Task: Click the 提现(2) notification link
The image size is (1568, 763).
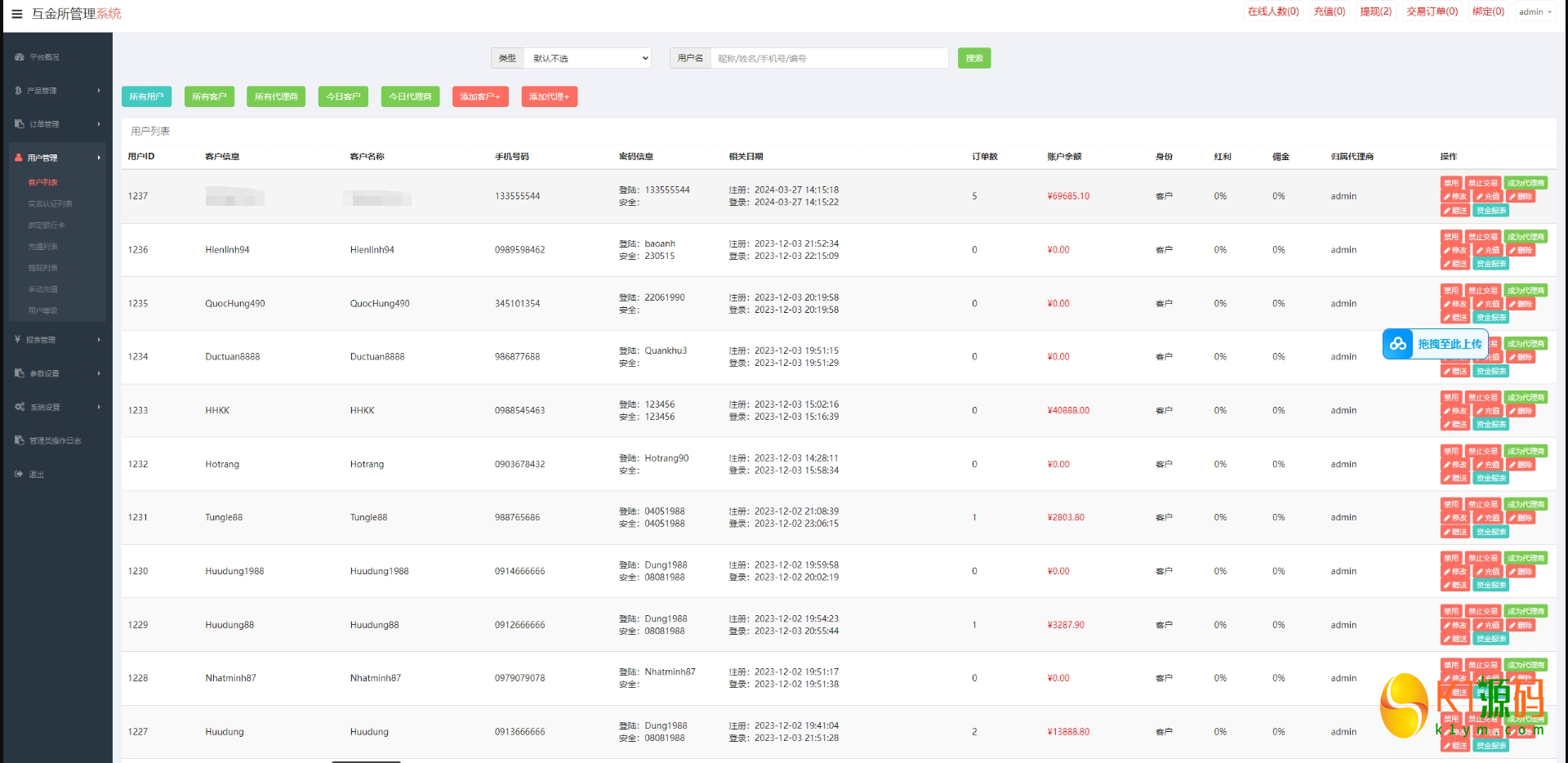Action: tap(1375, 11)
